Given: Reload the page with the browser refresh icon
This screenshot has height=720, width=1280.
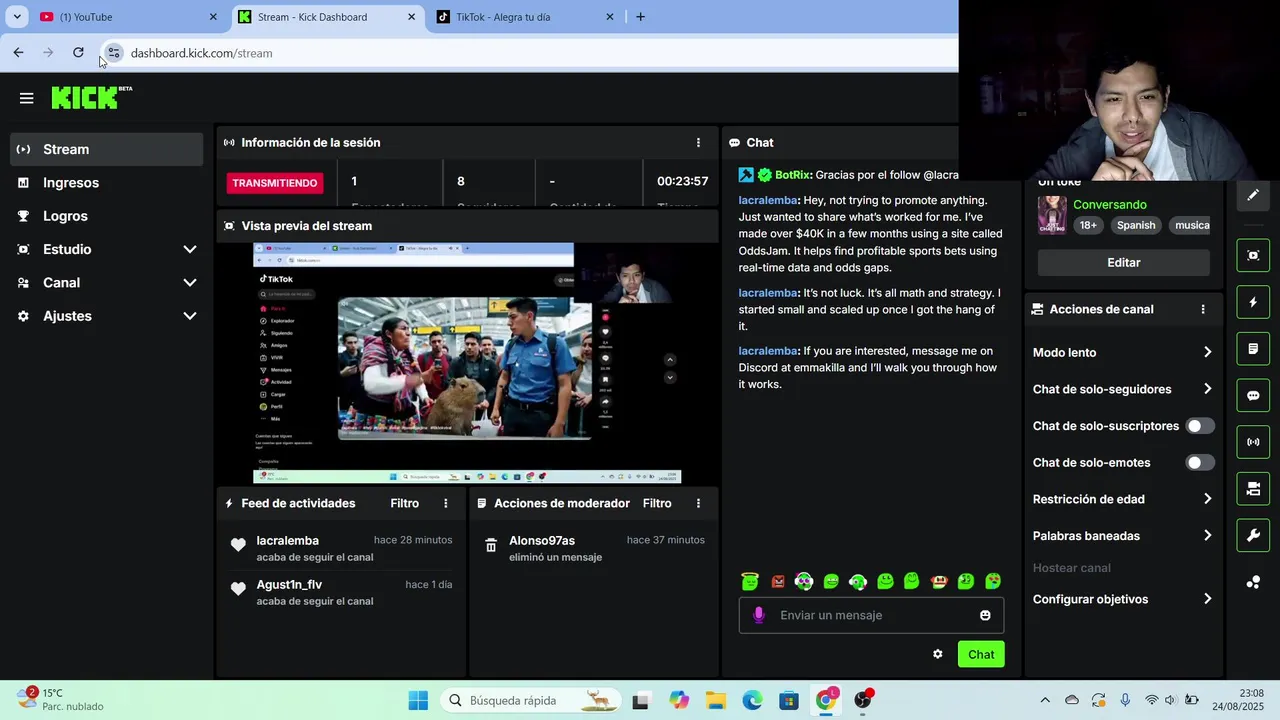Looking at the screenshot, I should (78, 52).
